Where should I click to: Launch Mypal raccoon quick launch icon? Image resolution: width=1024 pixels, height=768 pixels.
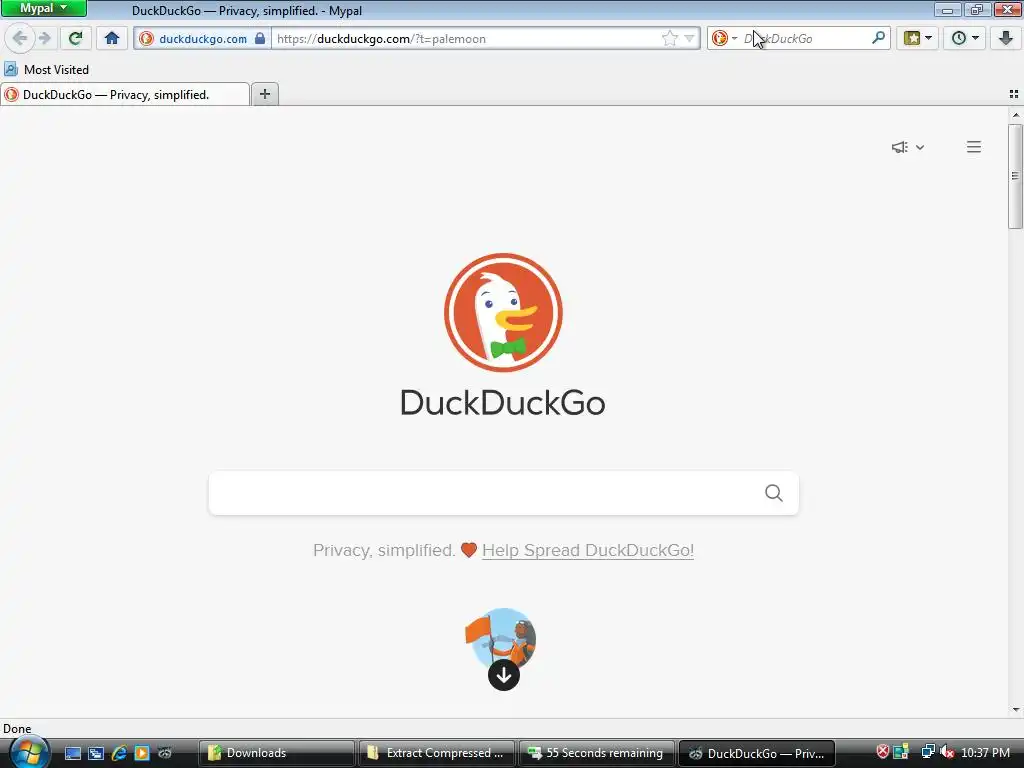[x=165, y=753]
